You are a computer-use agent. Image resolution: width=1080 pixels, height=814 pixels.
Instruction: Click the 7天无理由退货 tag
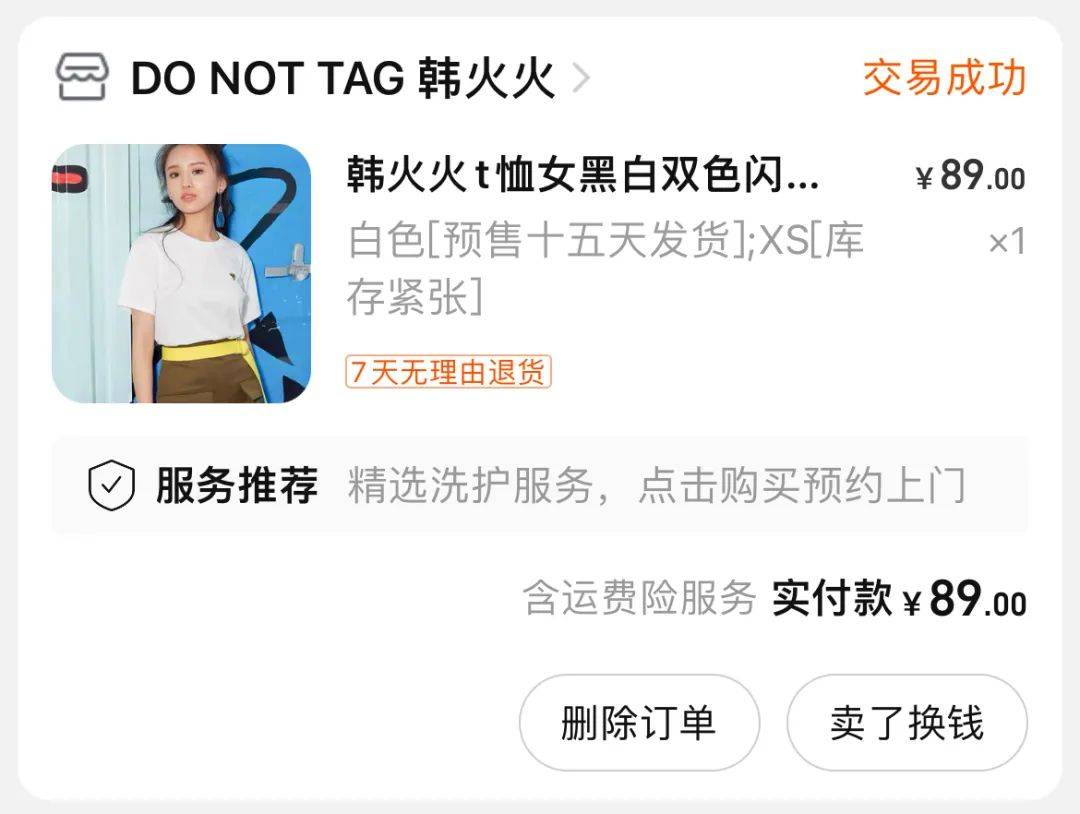click(448, 372)
